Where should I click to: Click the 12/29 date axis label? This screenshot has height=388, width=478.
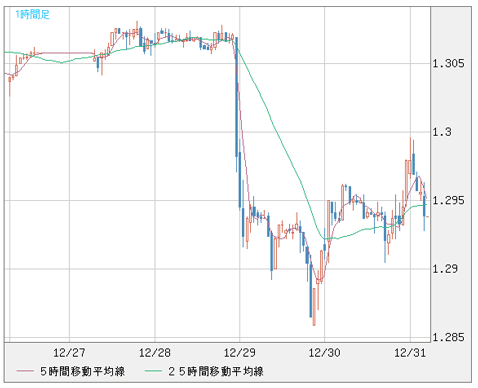click(240, 353)
